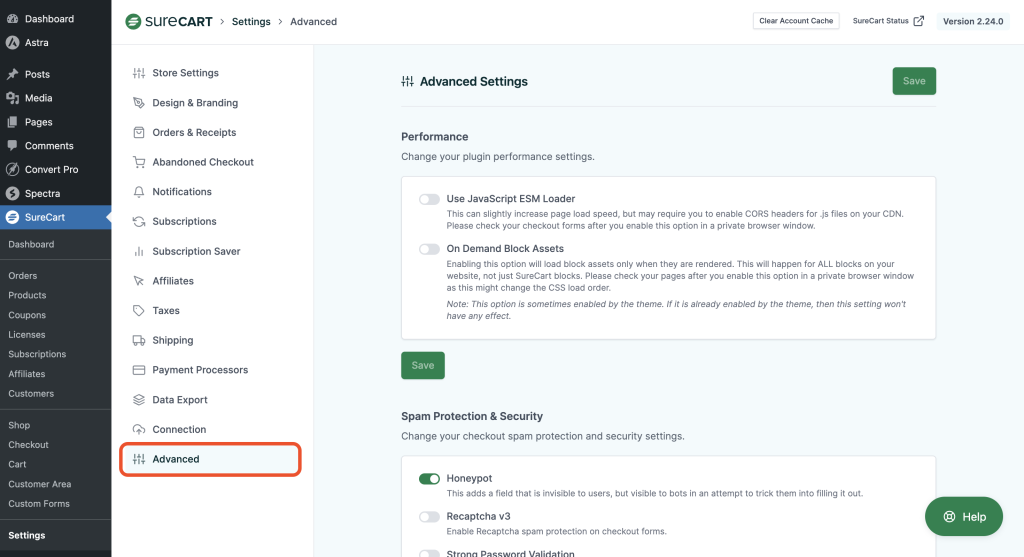Click the top Save button
Screen dimensions: 1024x557
coord(914,81)
